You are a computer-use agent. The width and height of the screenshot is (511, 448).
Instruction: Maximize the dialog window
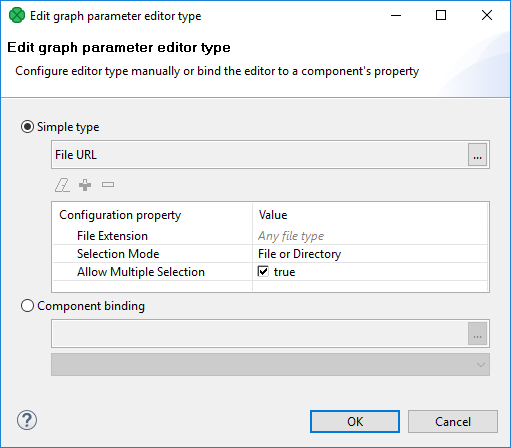coord(441,15)
